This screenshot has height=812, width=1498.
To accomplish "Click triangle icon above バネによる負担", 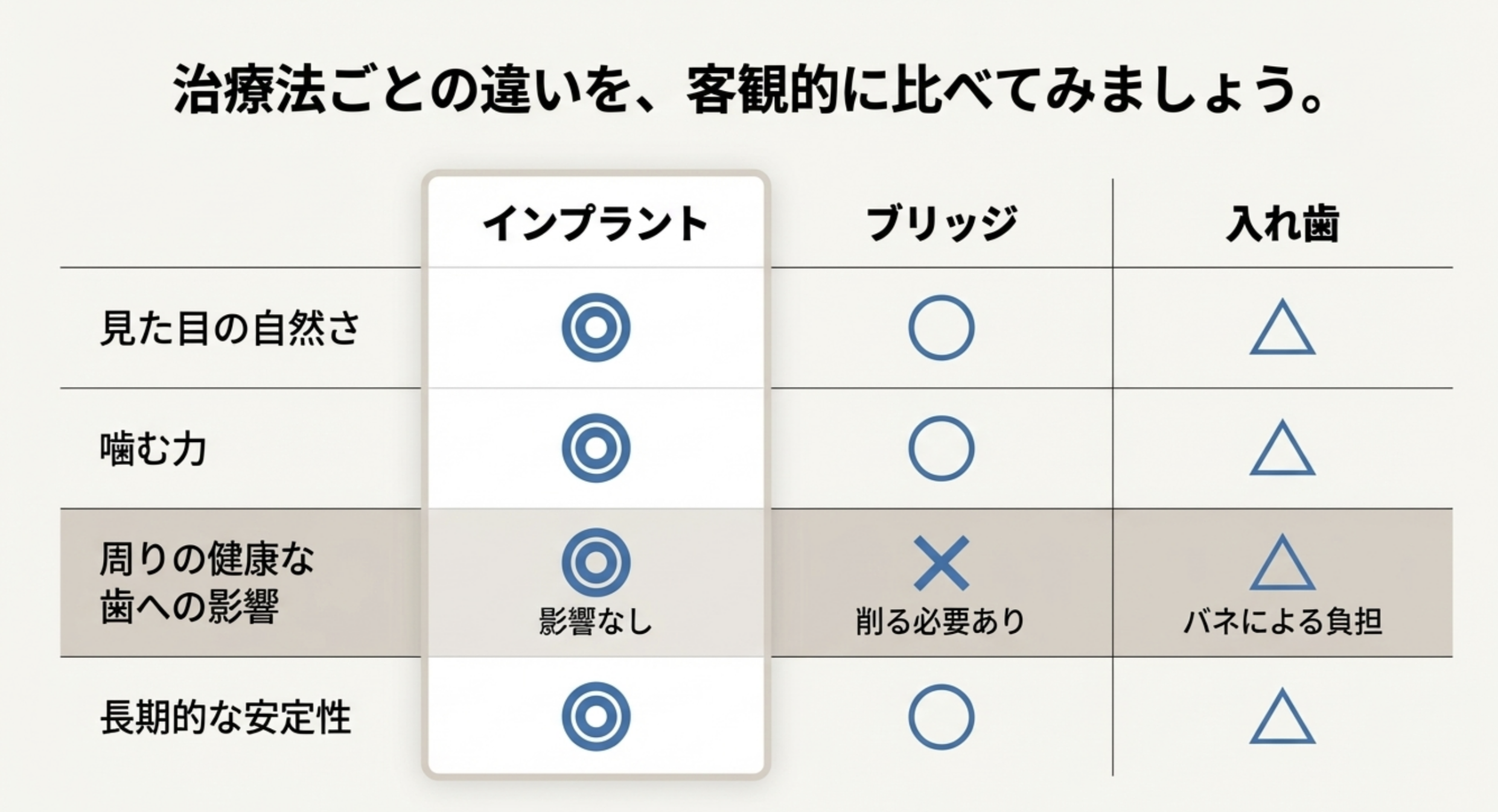I will point(1282,565).
